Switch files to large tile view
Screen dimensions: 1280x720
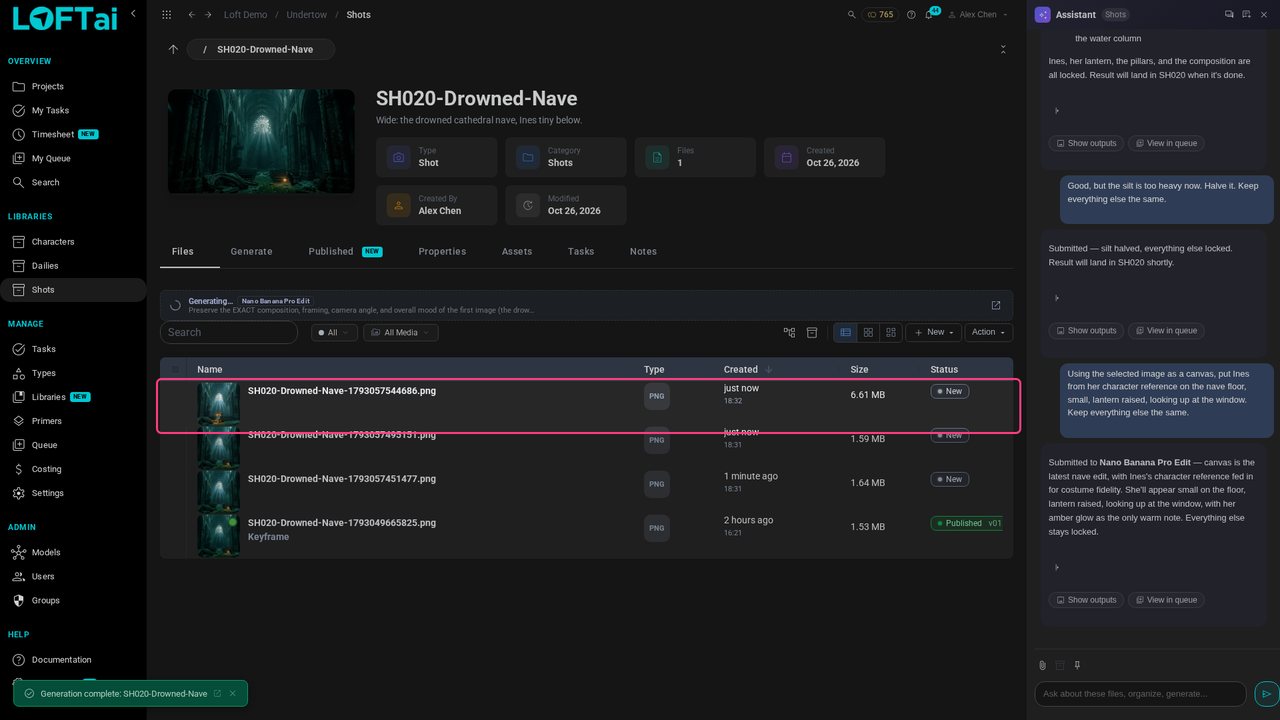[x=890, y=332]
